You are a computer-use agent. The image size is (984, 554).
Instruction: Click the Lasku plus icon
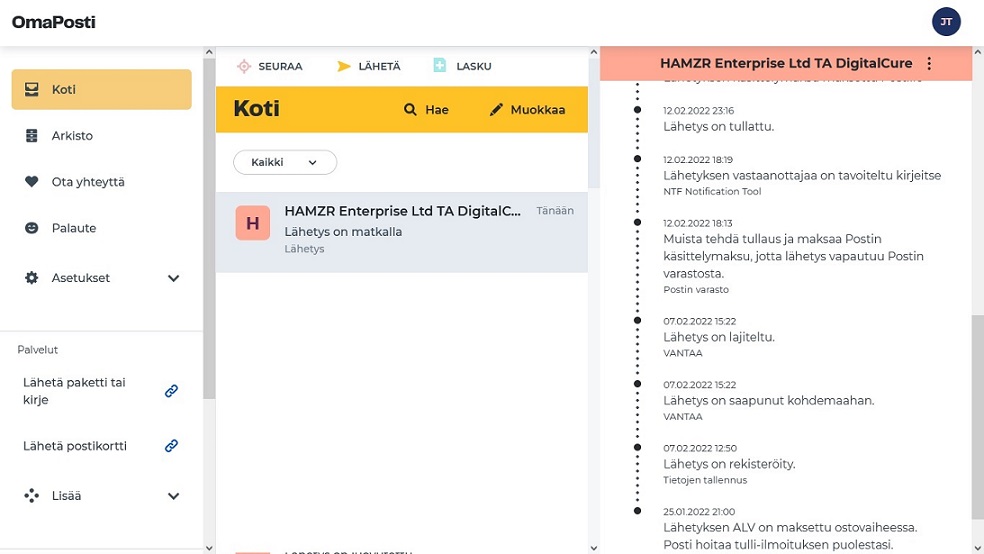tap(440, 66)
